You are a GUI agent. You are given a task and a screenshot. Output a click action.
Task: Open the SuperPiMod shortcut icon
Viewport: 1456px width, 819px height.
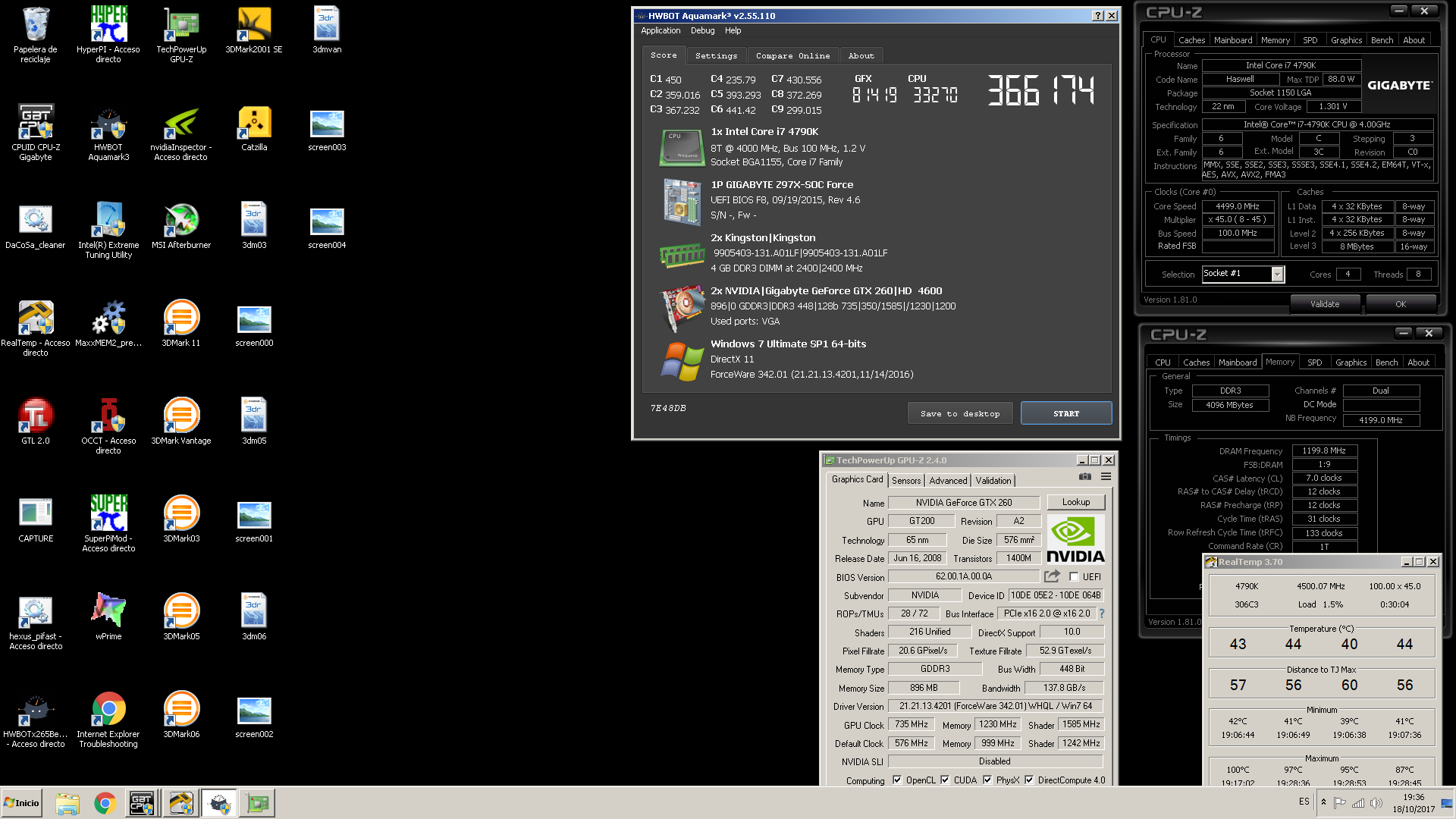click(x=108, y=523)
